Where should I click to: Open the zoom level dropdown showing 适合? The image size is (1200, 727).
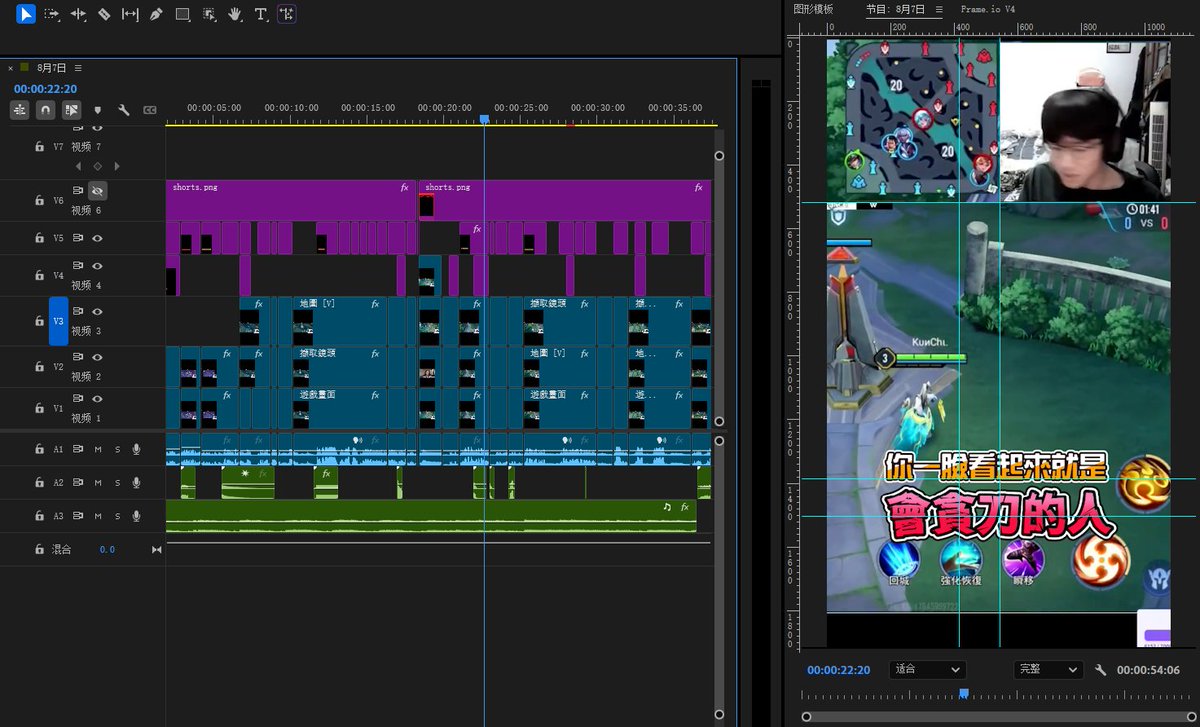[927, 670]
